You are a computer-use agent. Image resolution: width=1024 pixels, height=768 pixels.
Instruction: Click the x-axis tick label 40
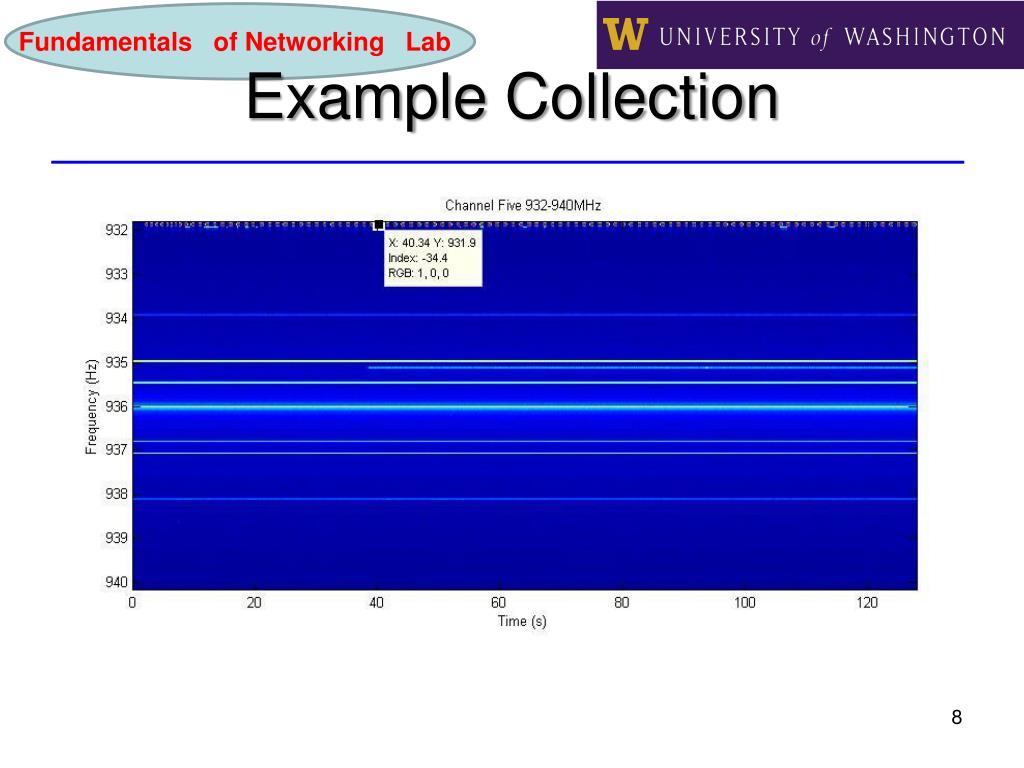[376, 602]
